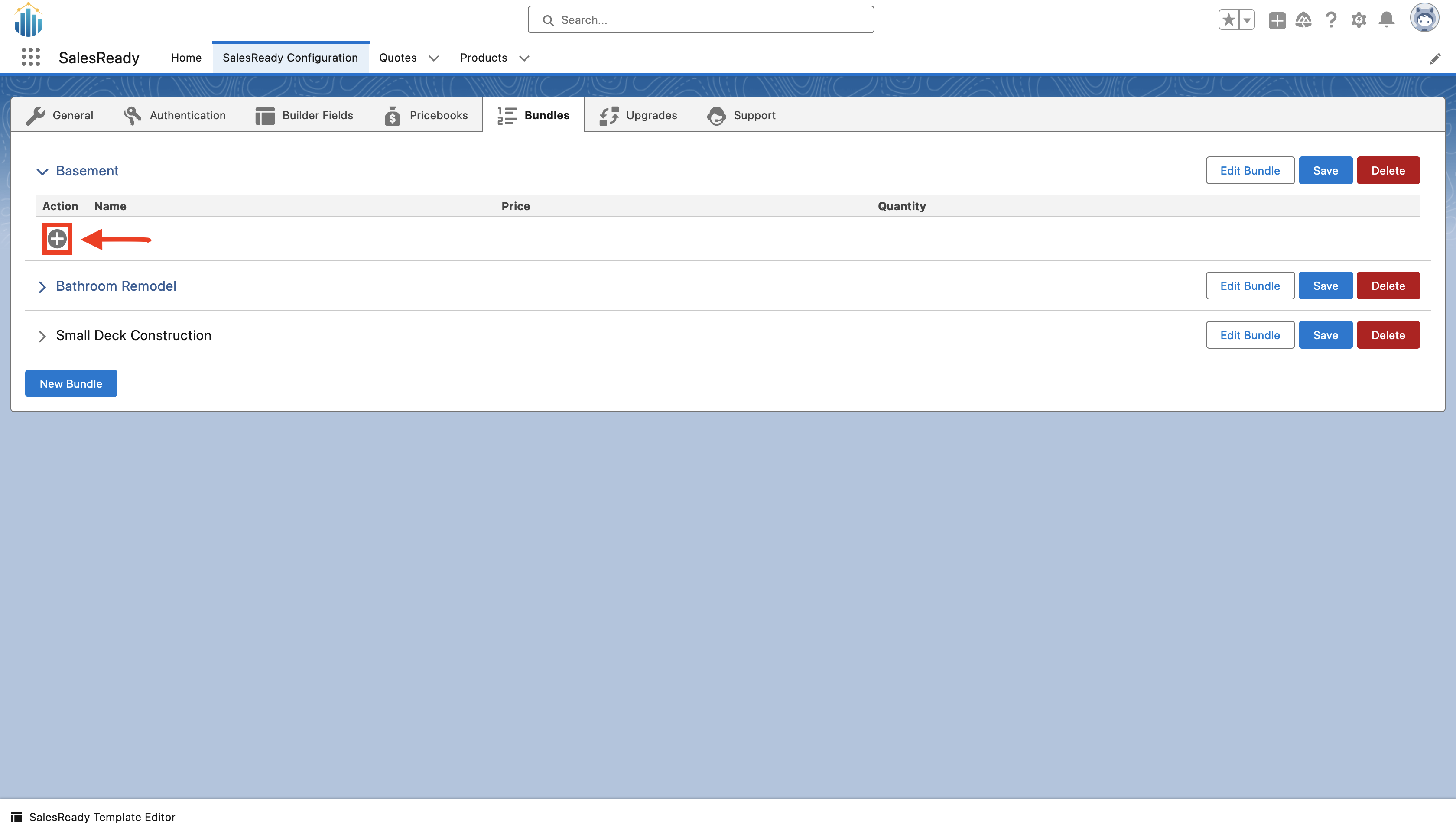The image size is (1456, 834).
Task: Switch to the Pricebooks tab
Action: tap(438, 115)
